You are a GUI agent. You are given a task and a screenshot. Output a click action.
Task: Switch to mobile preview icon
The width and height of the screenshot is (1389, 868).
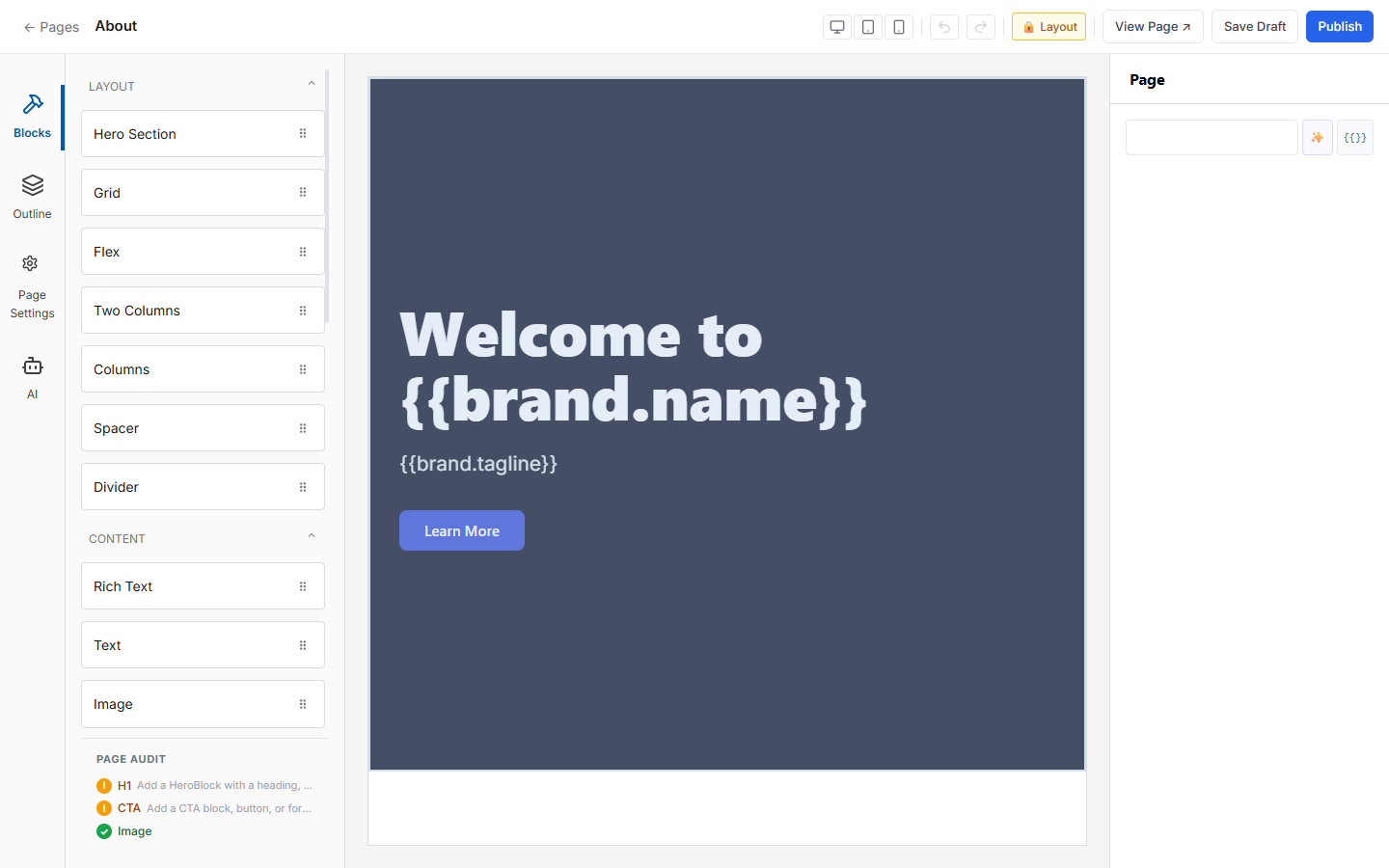pos(899,27)
